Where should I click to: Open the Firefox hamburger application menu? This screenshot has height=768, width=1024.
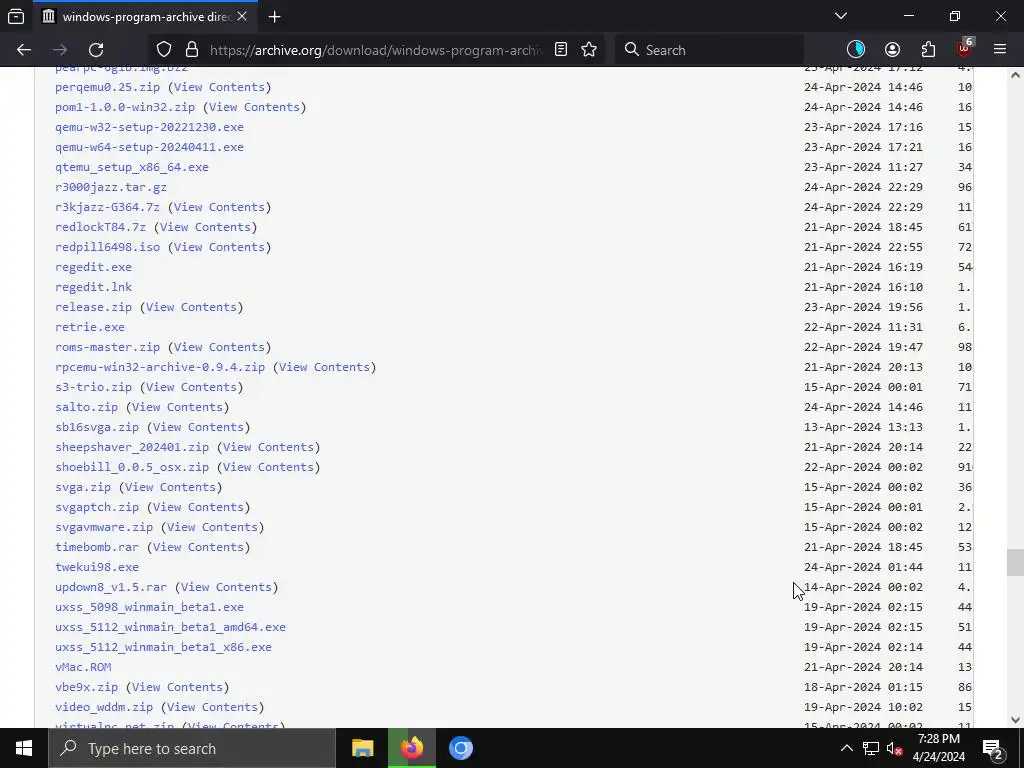pos(1000,50)
